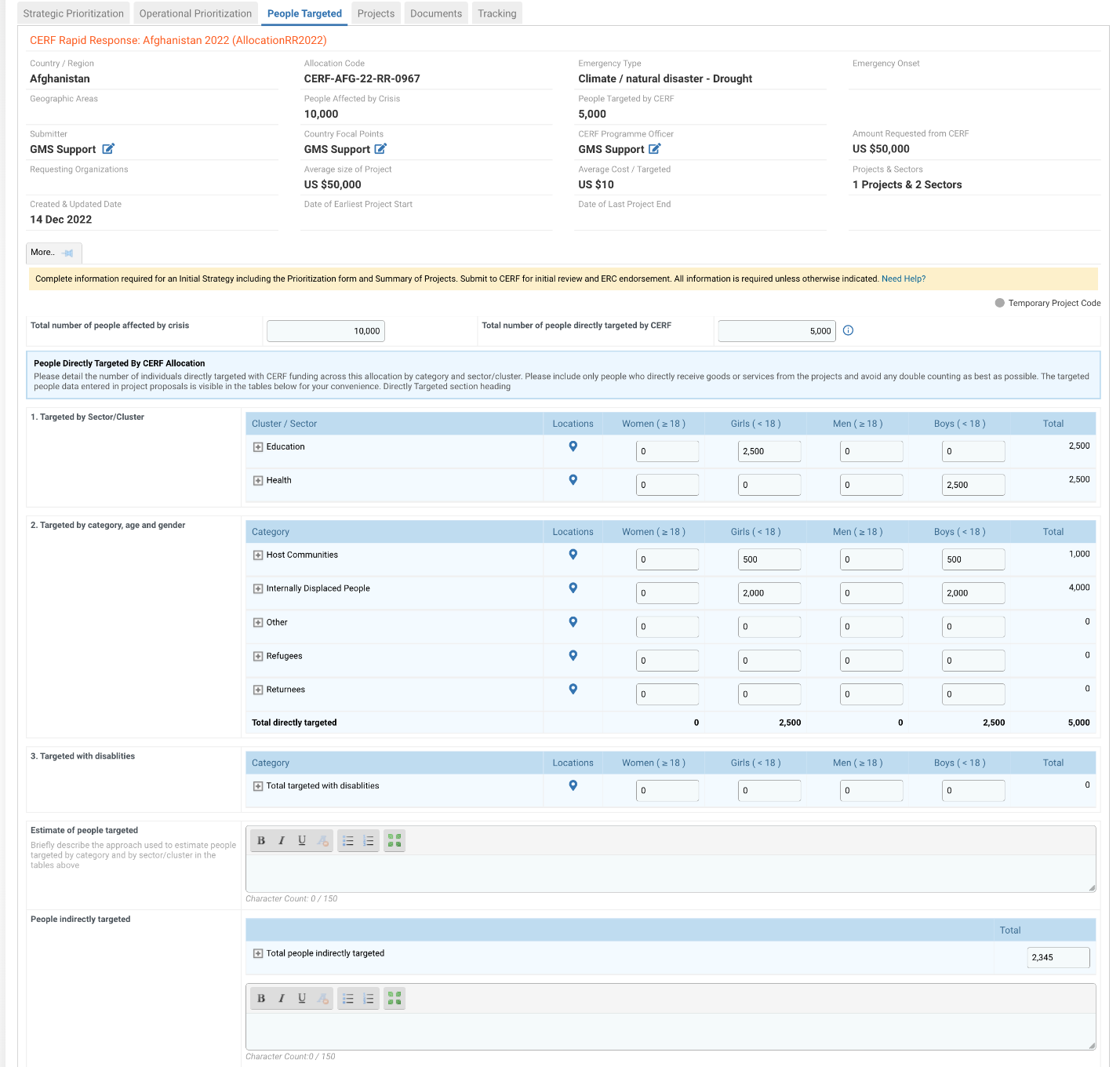Click People indirectly targeted text area

(x=671, y=1031)
